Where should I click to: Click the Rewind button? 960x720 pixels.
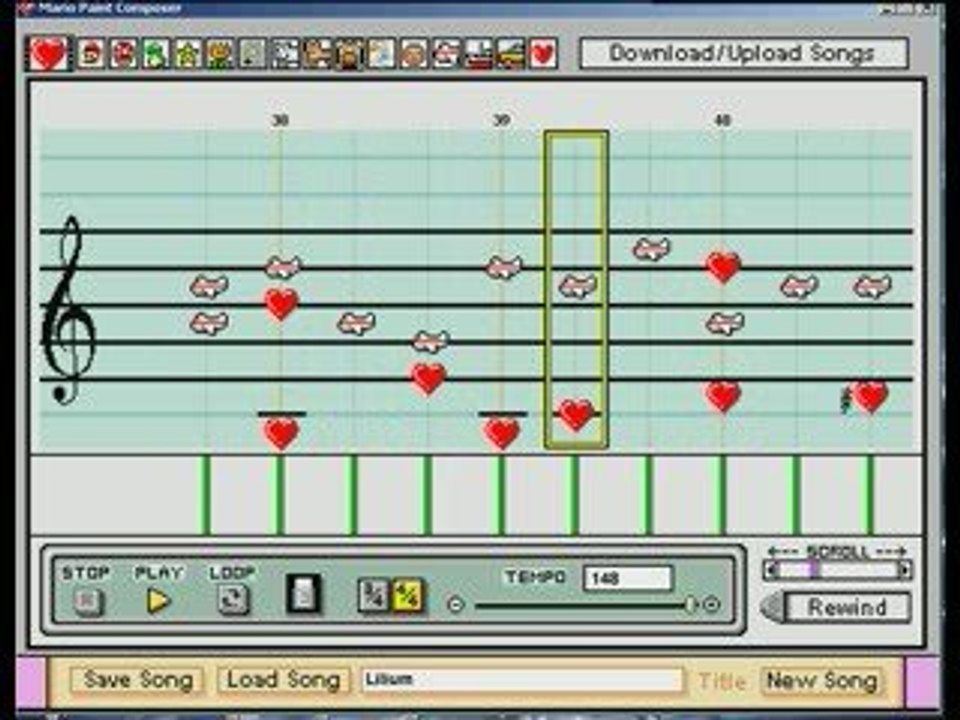point(848,607)
